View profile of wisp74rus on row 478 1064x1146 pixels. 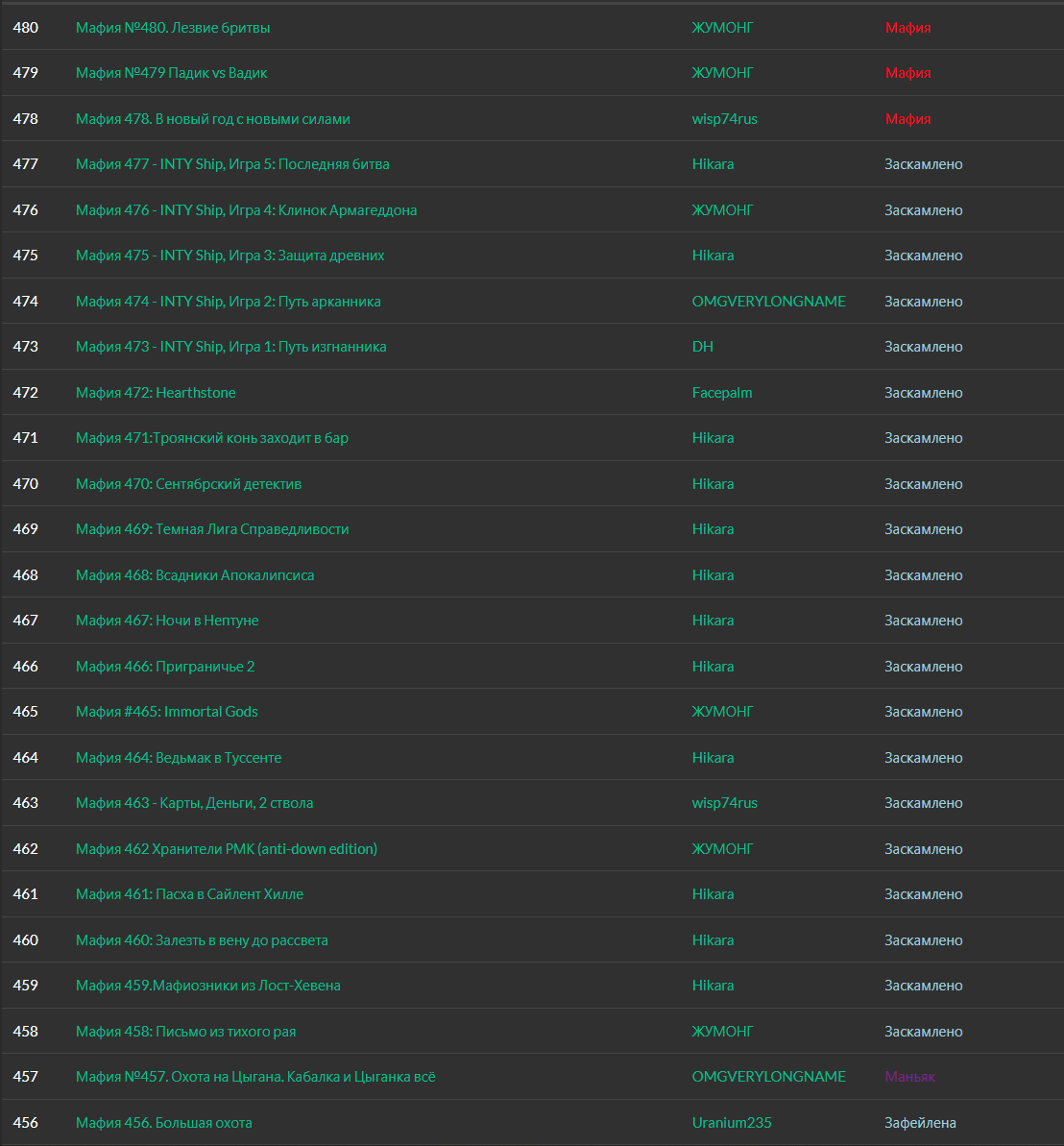724,118
